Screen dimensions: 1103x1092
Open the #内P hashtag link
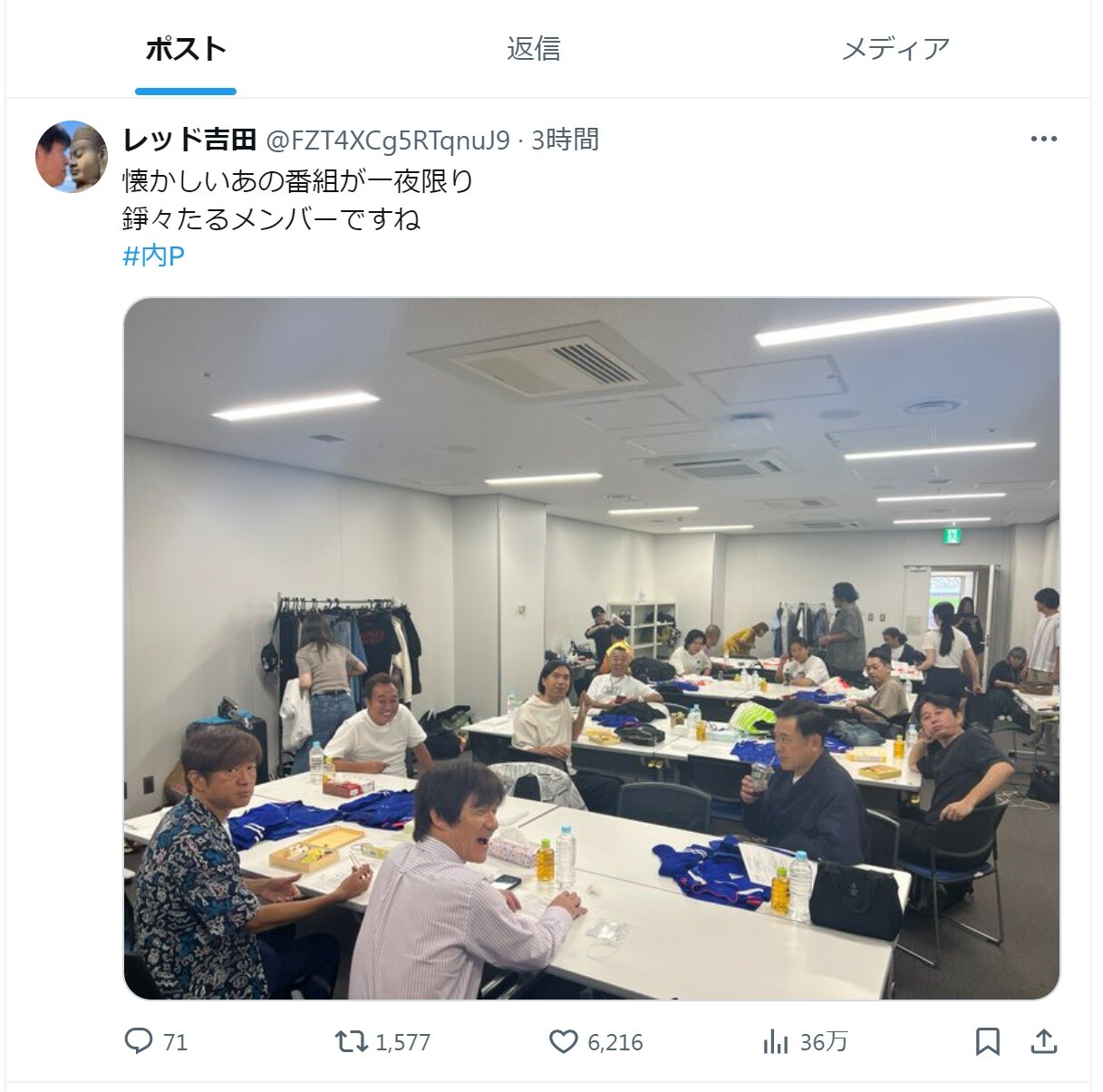point(153,256)
